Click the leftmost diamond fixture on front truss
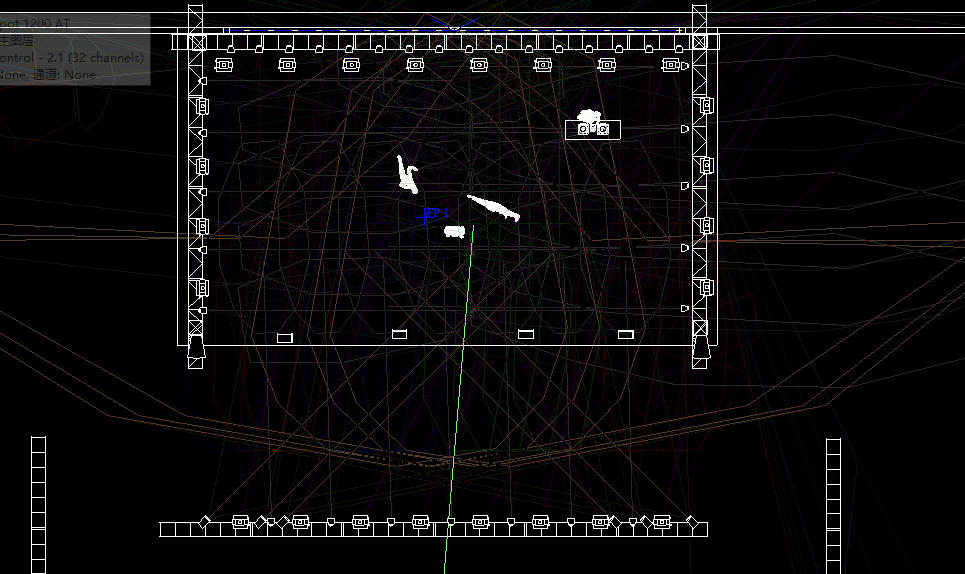Screen dimensions: 965x574 [x=204, y=522]
